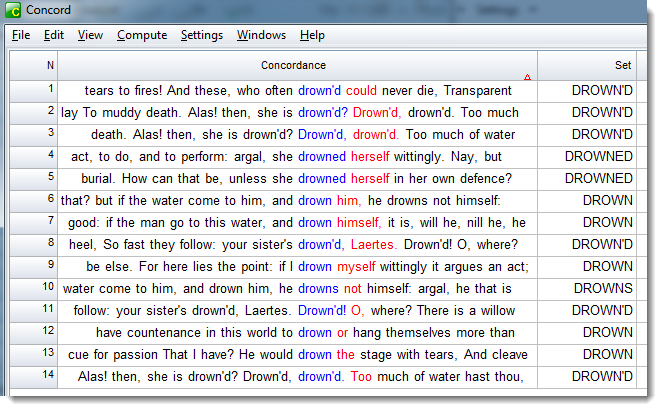Open the File menu
Image resolution: width=662 pixels, height=411 pixels.
pos(20,35)
